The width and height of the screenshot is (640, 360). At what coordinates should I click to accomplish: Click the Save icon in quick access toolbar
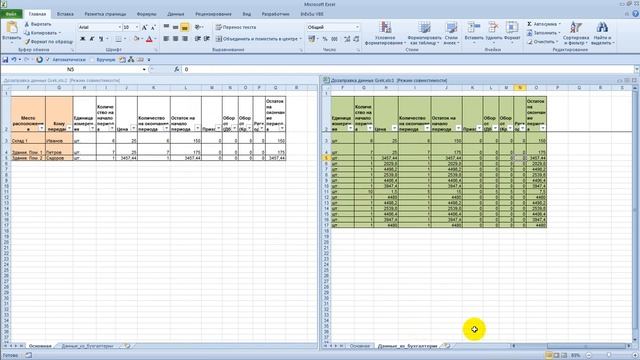pos(5,60)
